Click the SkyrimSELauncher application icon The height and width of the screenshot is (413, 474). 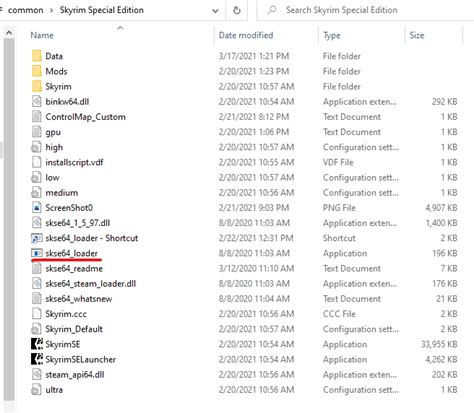[37, 359]
